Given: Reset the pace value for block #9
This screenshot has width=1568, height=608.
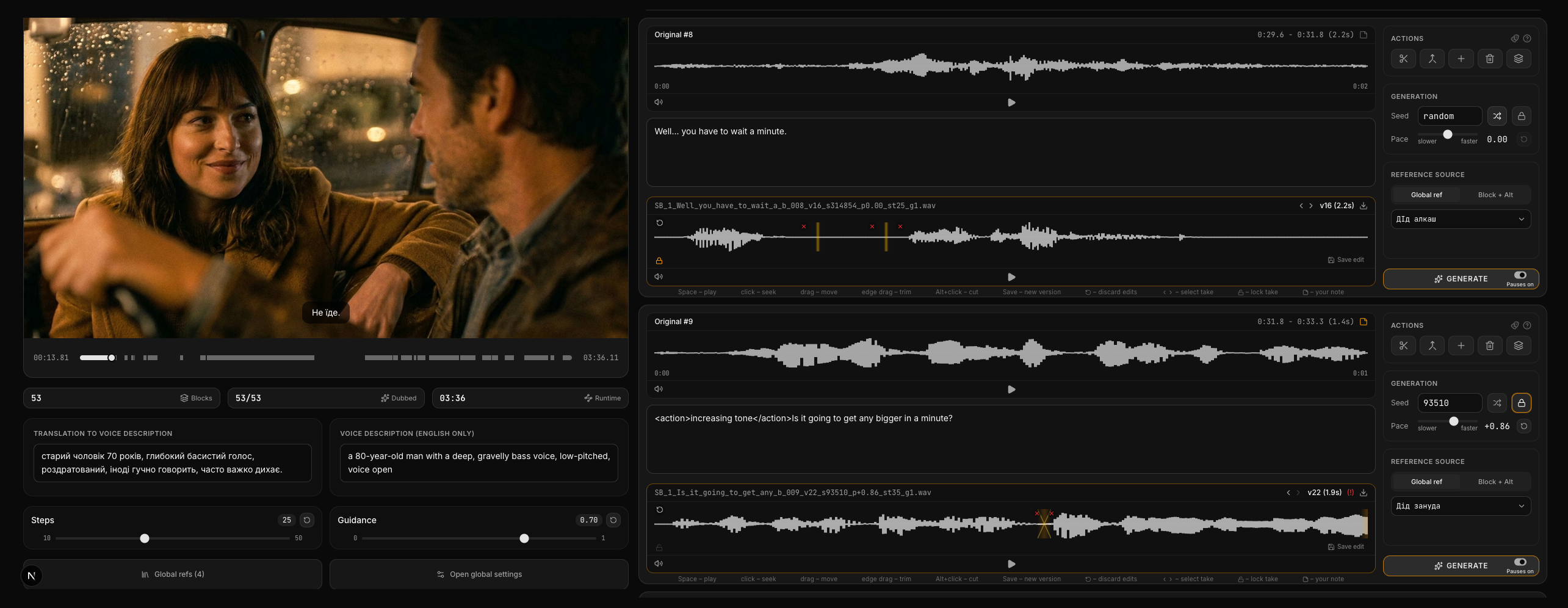Looking at the screenshot, I should pyautogui.click(x=1523, y=426).
